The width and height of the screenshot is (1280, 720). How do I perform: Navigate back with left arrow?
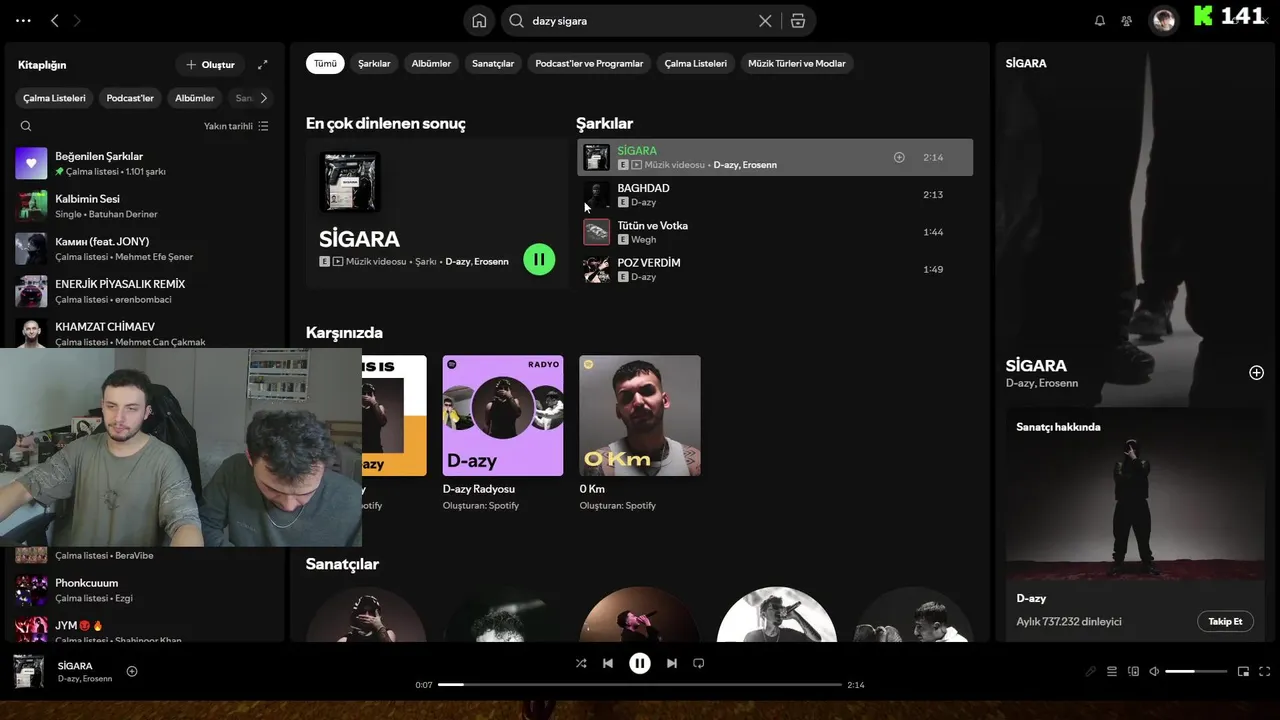click(55, 20)
